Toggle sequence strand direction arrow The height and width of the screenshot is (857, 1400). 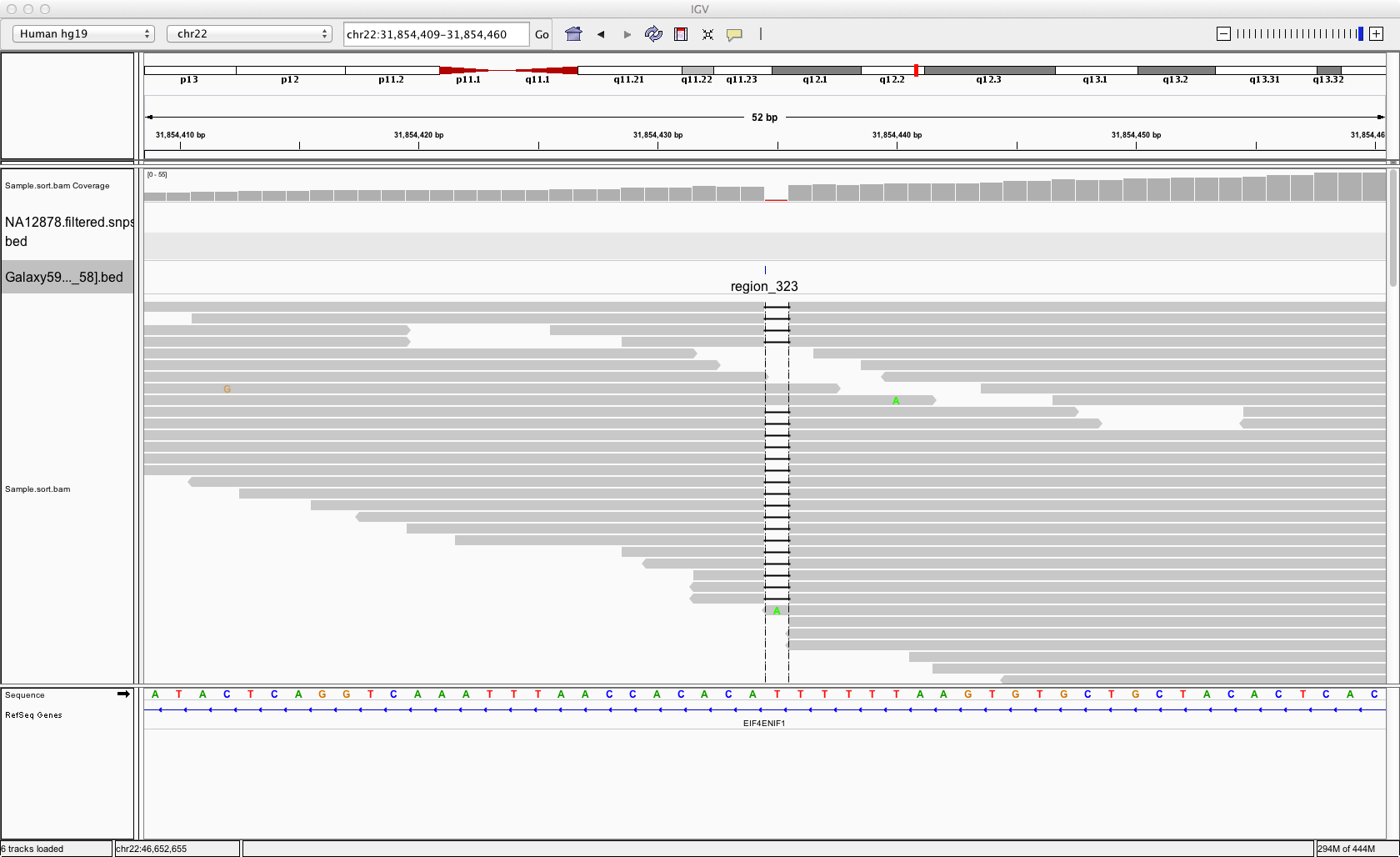pos(123,694)
